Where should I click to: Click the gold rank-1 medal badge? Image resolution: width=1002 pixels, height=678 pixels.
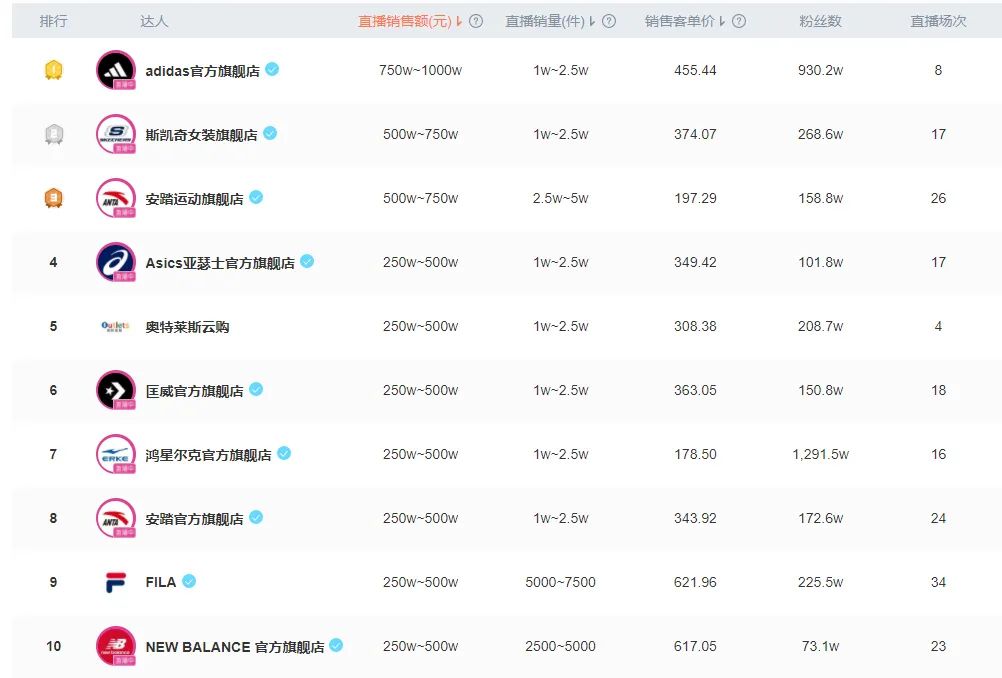click(x=51, y=70)
